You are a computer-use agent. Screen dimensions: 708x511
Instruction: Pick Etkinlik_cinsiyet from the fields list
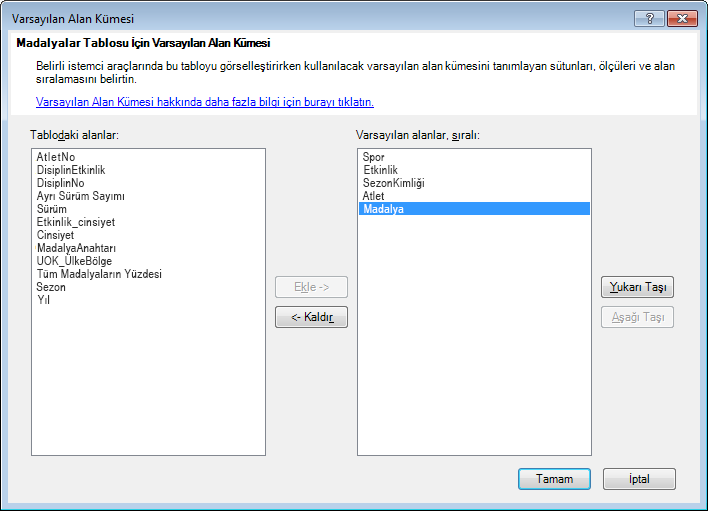point(75,222)
